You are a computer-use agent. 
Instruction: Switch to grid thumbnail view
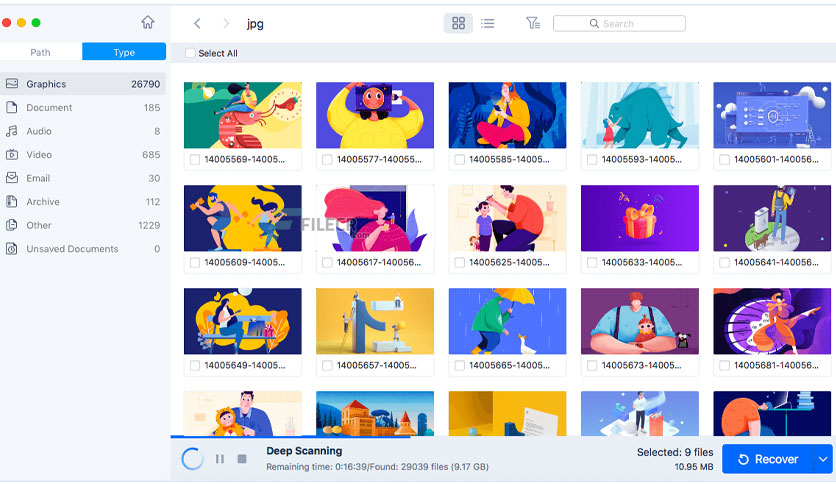coord(458,23)
